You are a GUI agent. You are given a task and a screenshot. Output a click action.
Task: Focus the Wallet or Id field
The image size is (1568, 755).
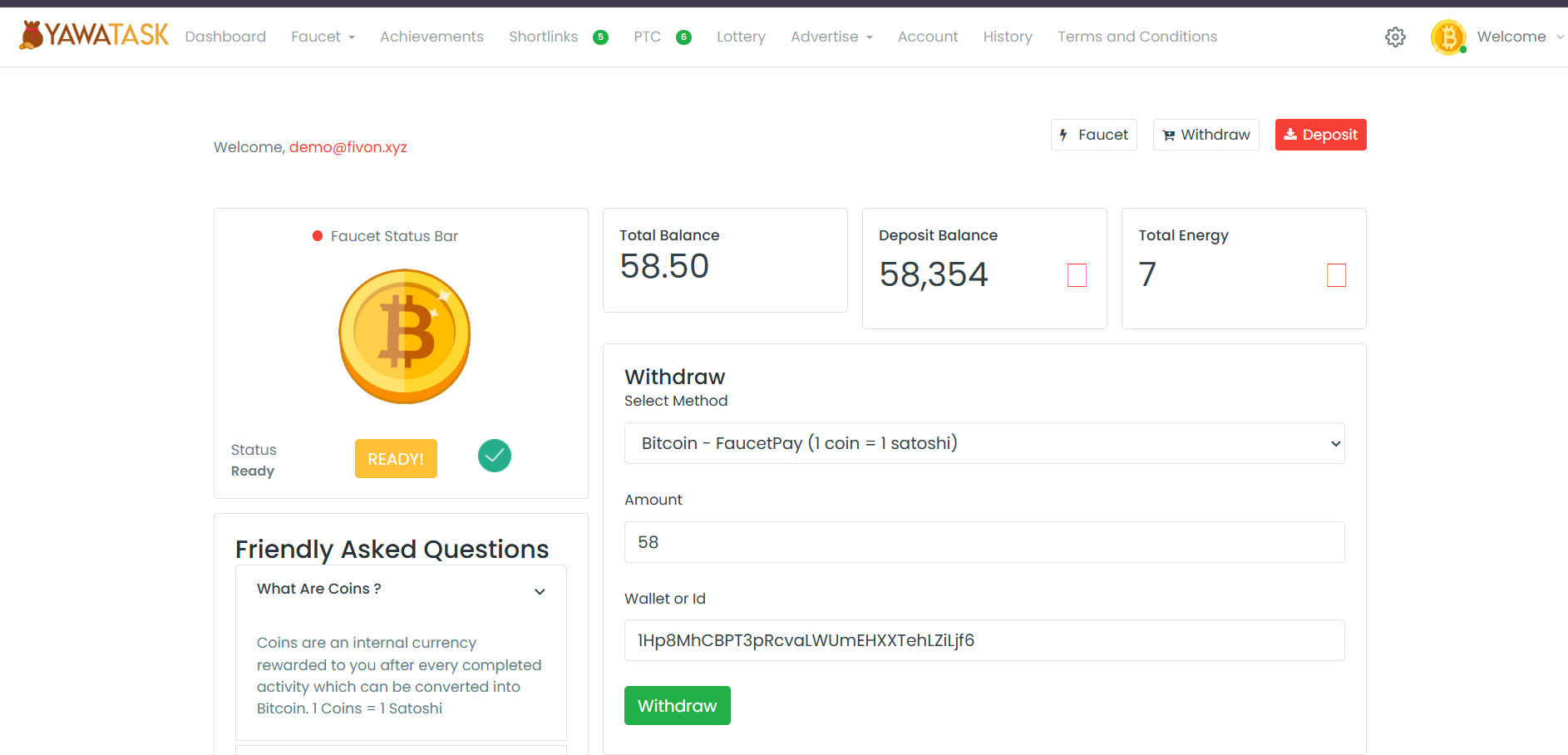click(x=984, y=640)
